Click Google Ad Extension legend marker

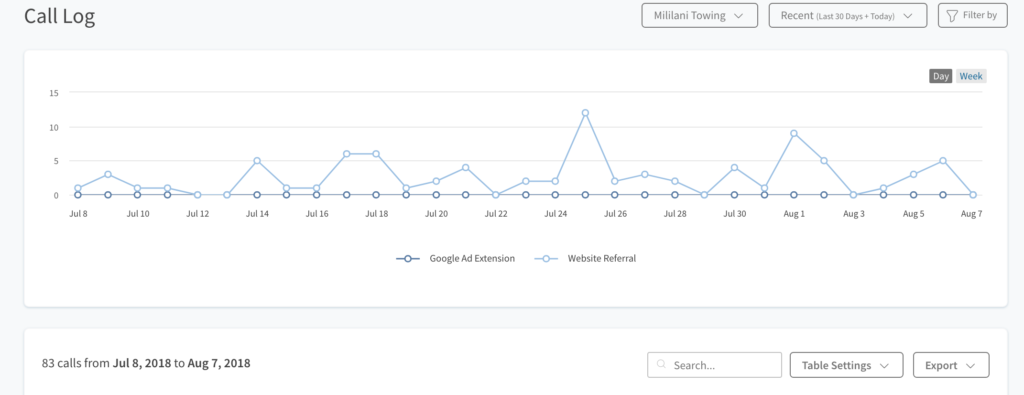(x=408, y=259)
